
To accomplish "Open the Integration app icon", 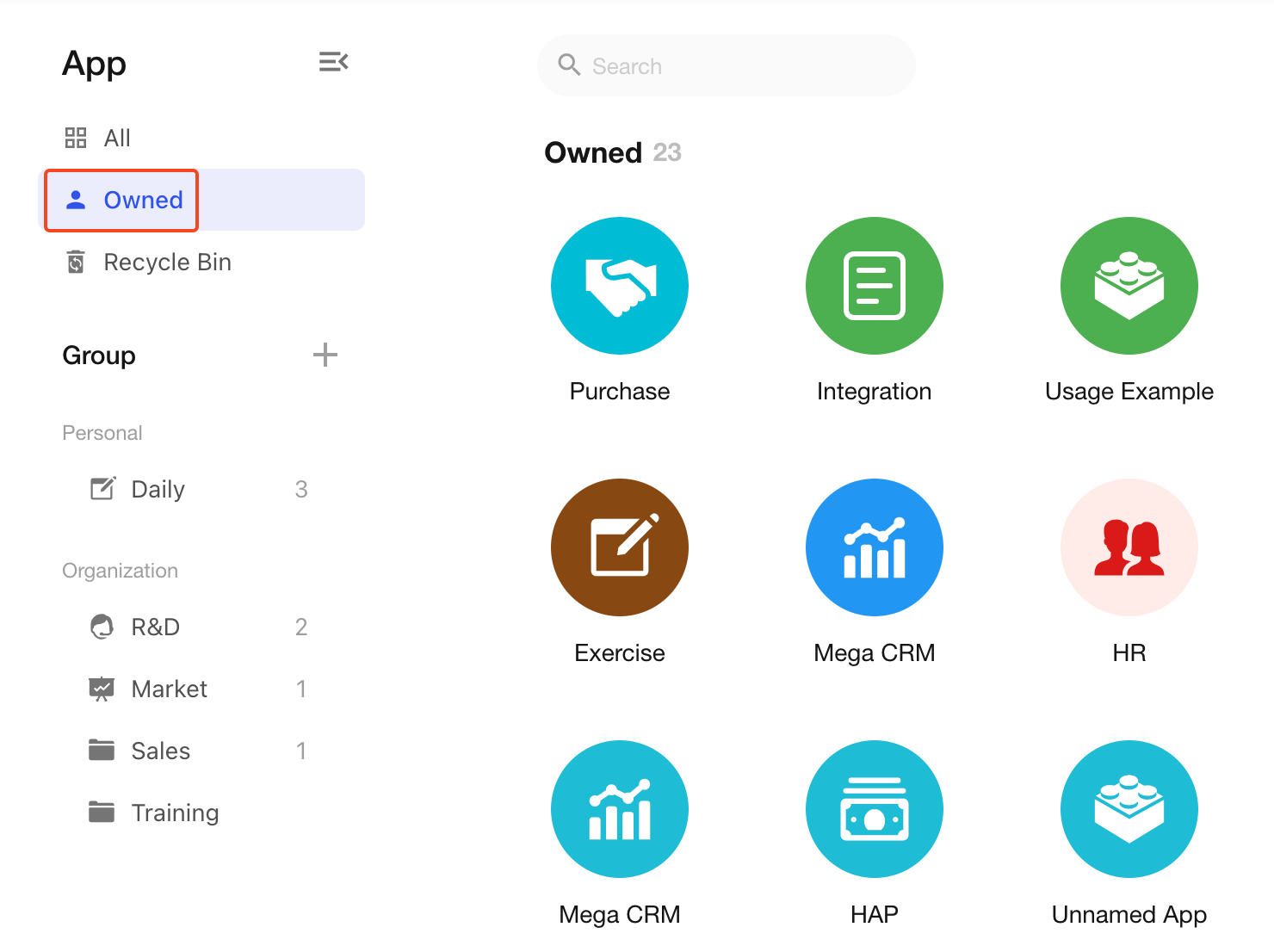I will pos(874,286).
